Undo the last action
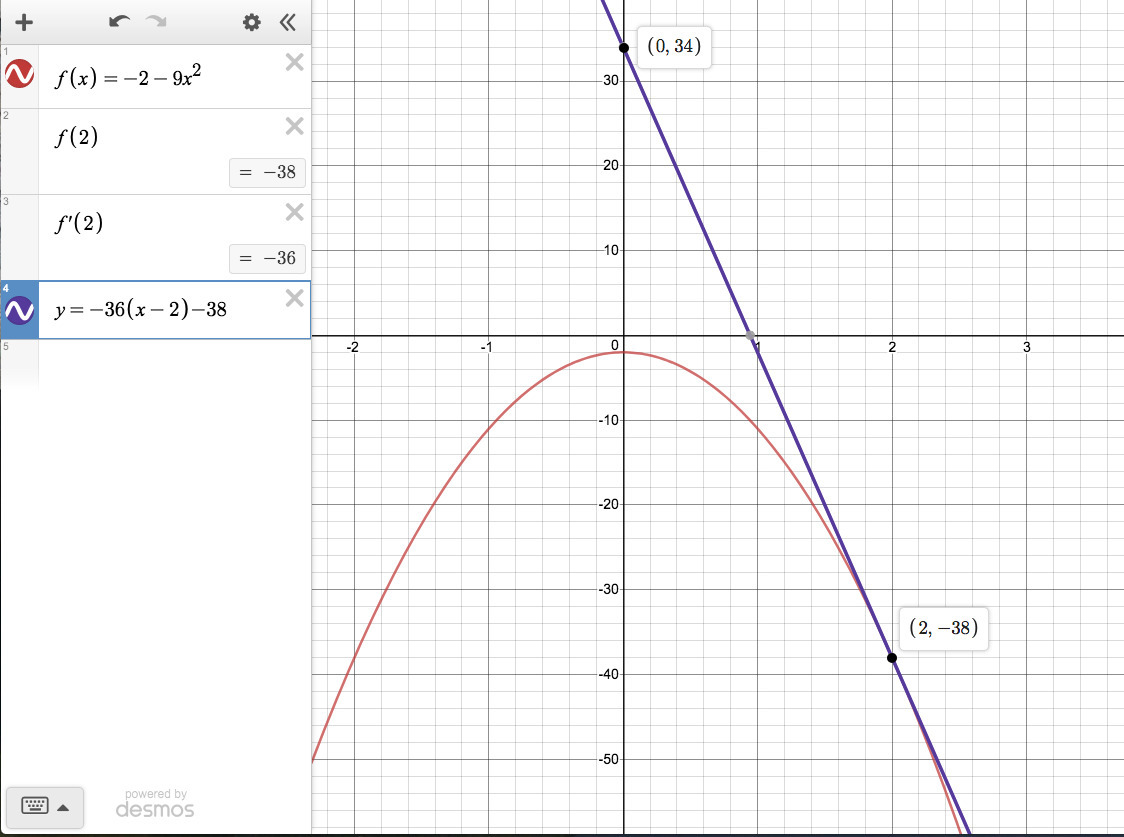Image resolution: width=1124 pixels, height=837 pixels. (x=119, y=21)
